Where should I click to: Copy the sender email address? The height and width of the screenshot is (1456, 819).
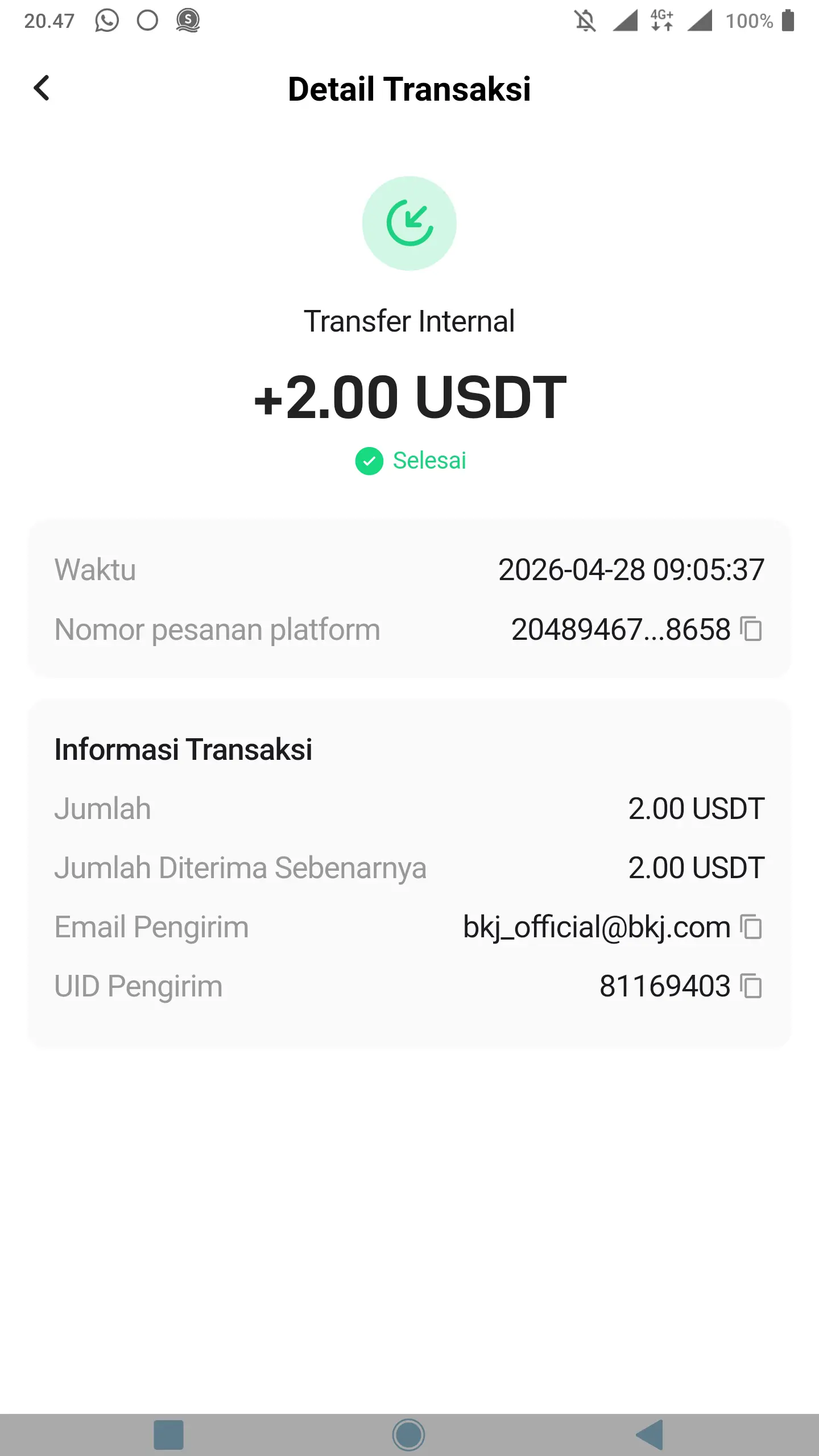click(751, 927)
